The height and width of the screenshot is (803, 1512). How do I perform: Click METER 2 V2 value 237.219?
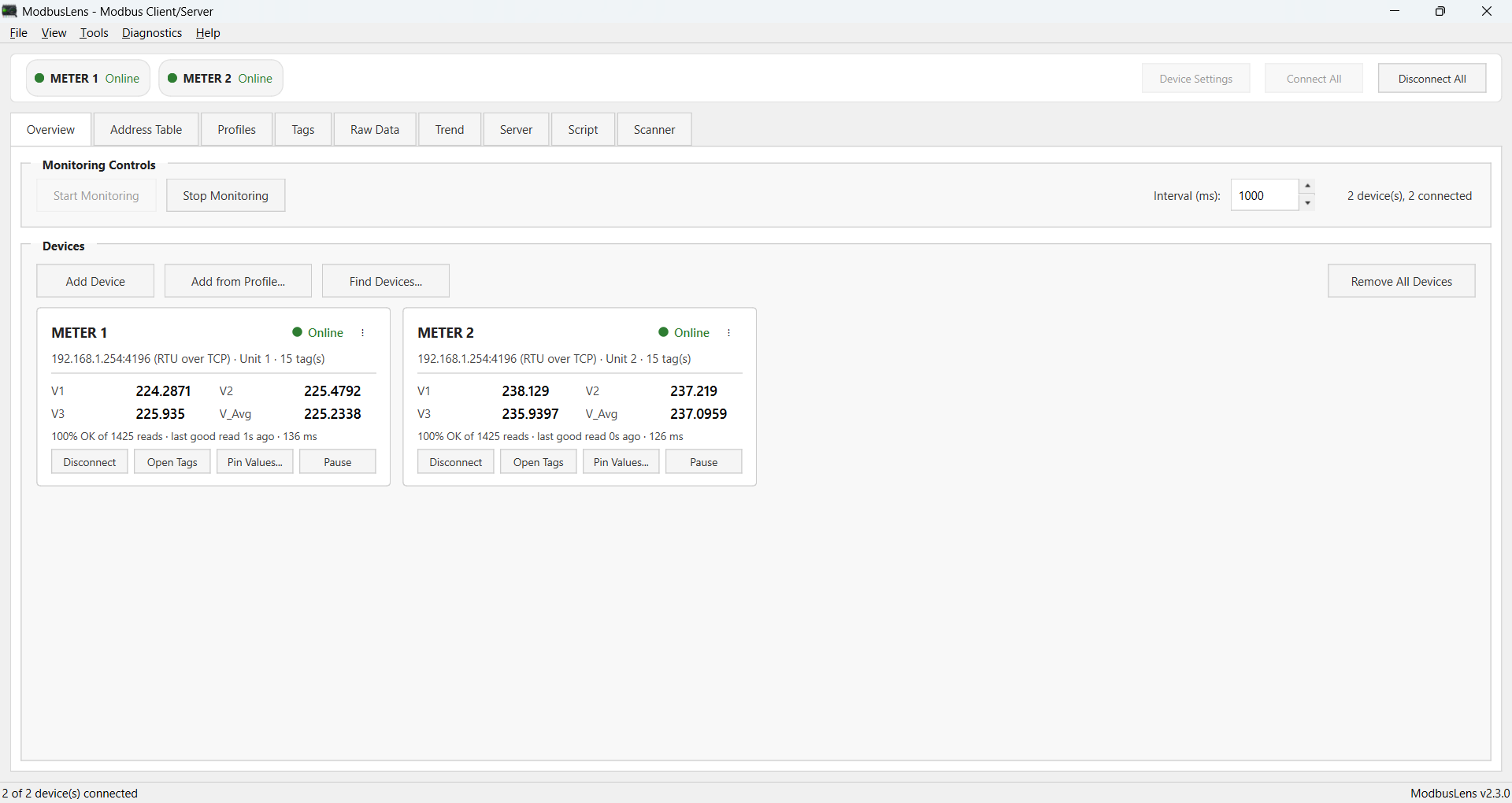point(694,391)
